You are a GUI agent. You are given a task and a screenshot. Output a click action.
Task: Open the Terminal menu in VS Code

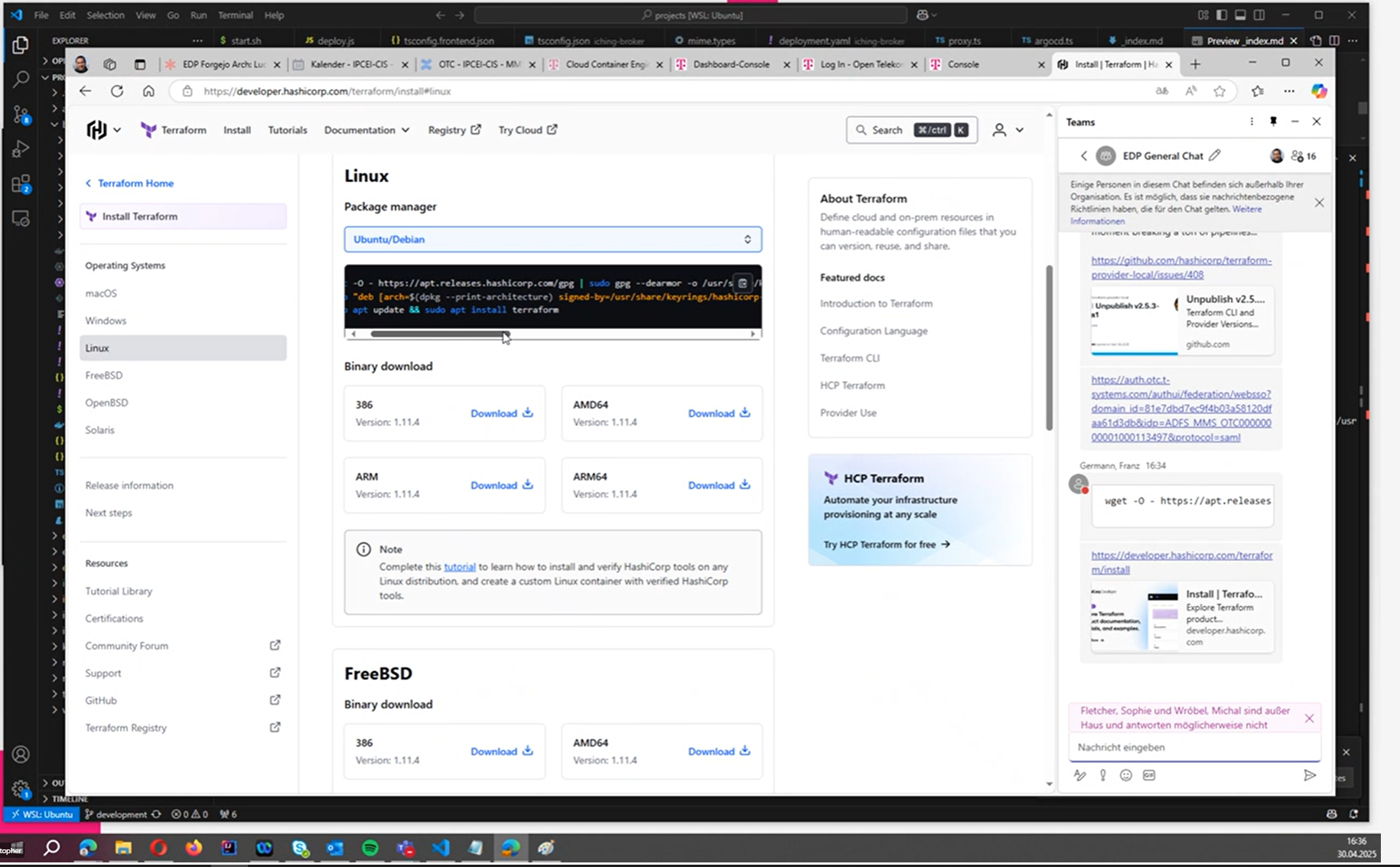click(x=236, y=15)
